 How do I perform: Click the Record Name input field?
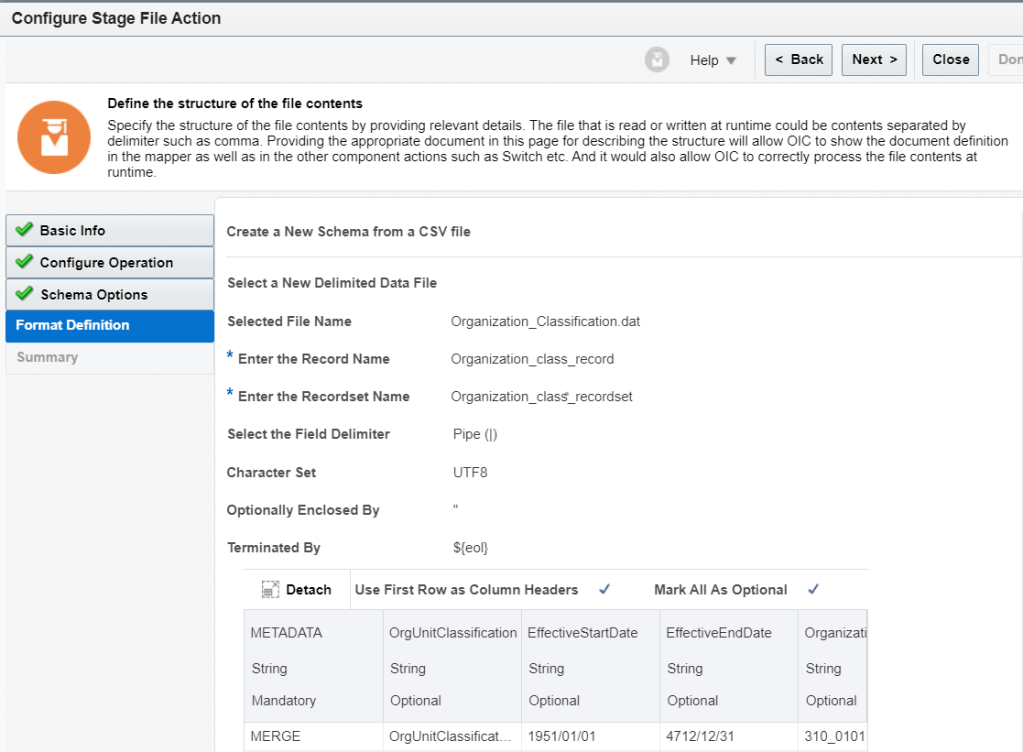click(532, 359)
